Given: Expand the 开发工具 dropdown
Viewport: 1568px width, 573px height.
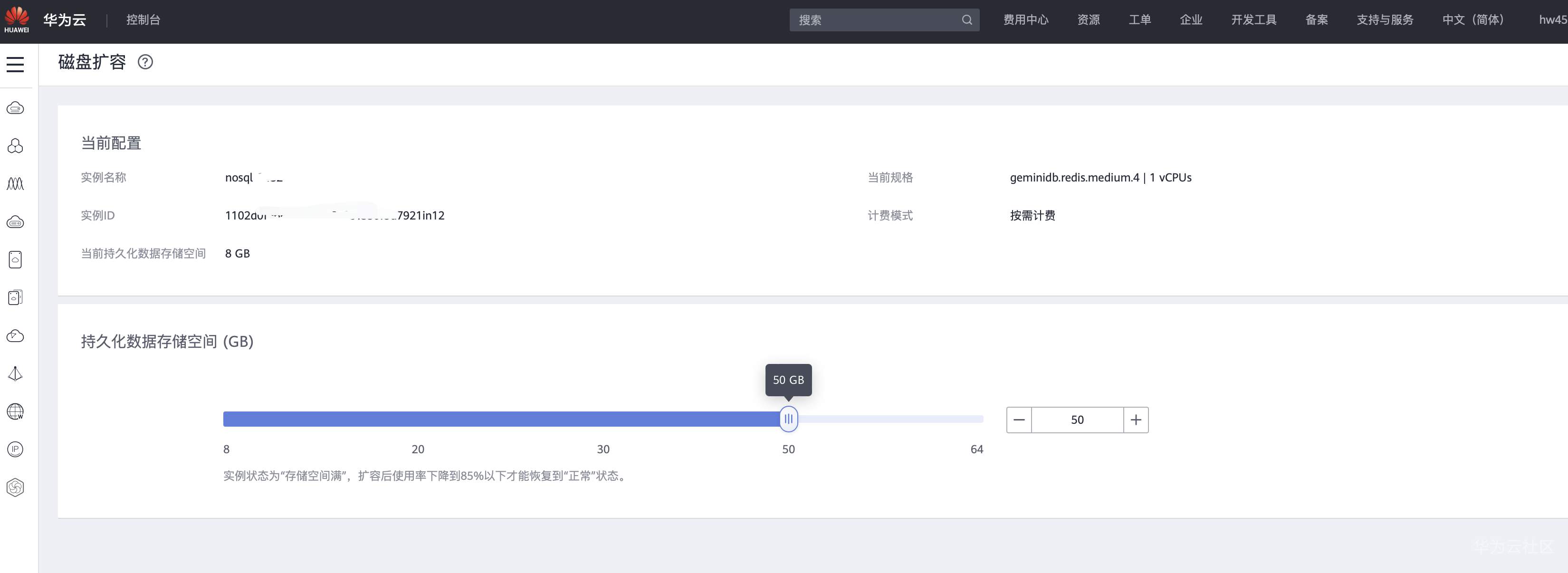Looking at the screenshot, I should pos(1253,20).
